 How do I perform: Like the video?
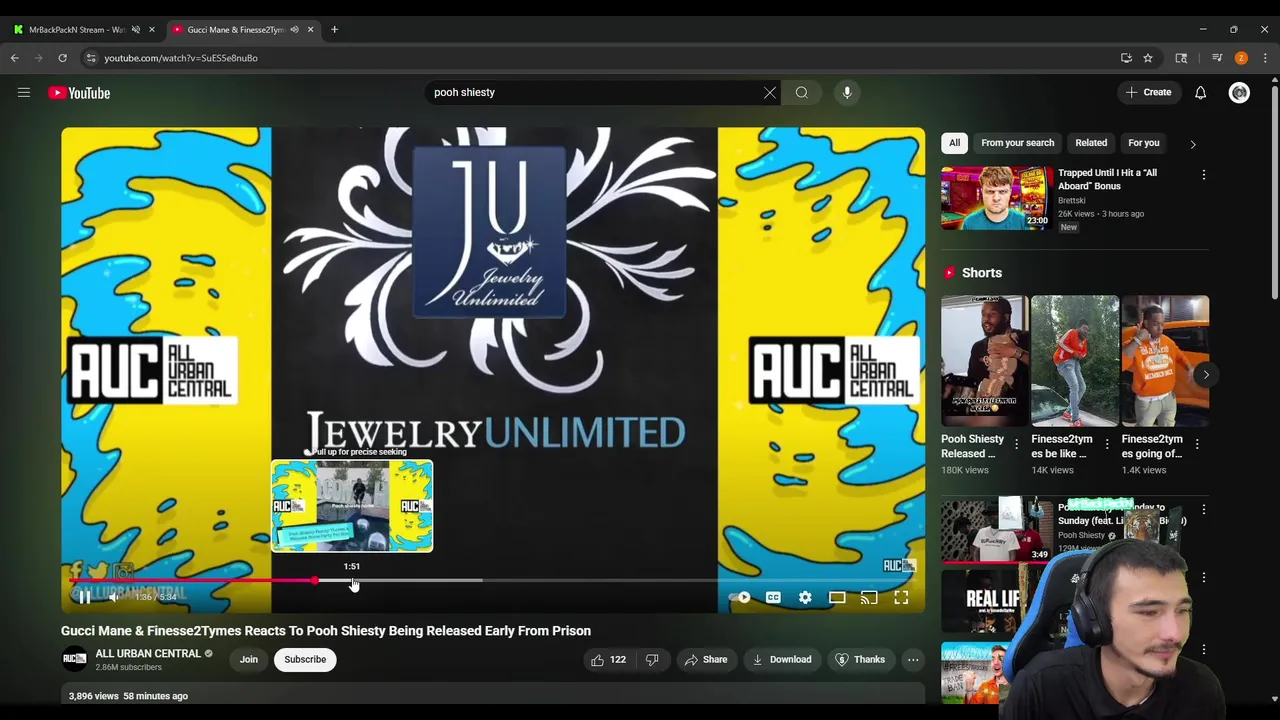pos(609,659)
